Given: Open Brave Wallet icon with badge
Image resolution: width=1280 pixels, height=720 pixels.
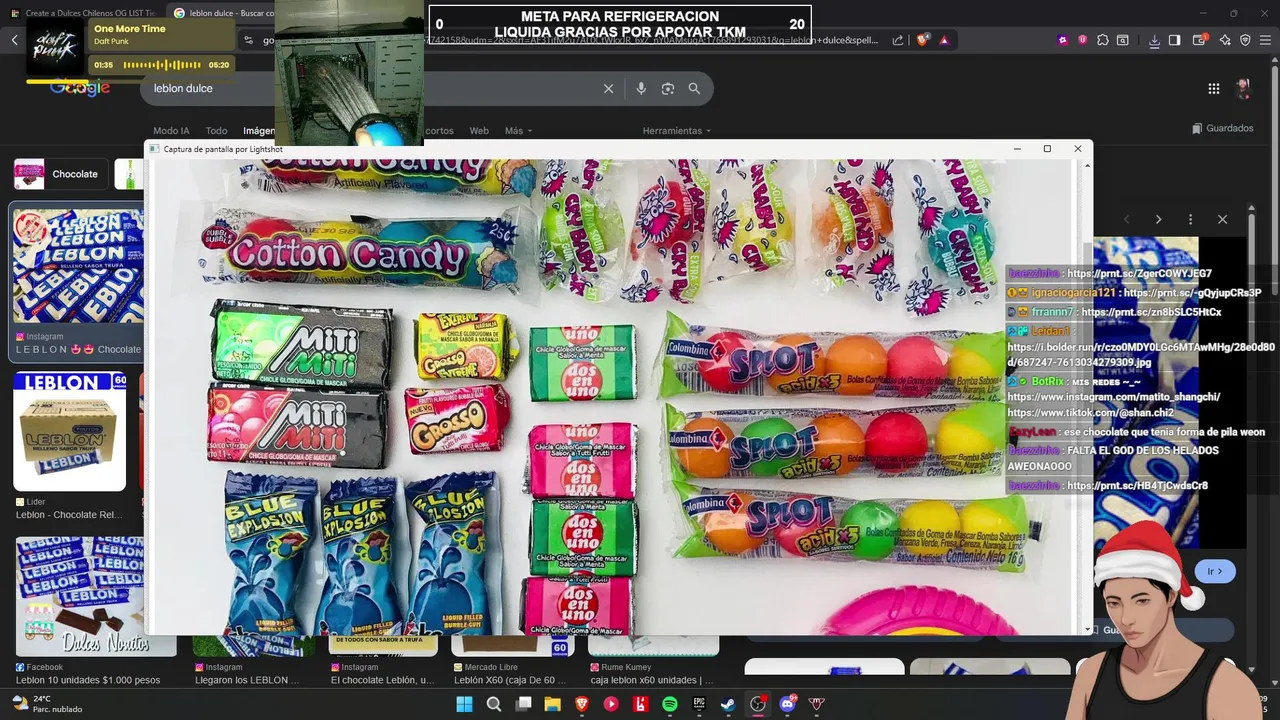Looking at the screenshot, I should click(1199, 40).
